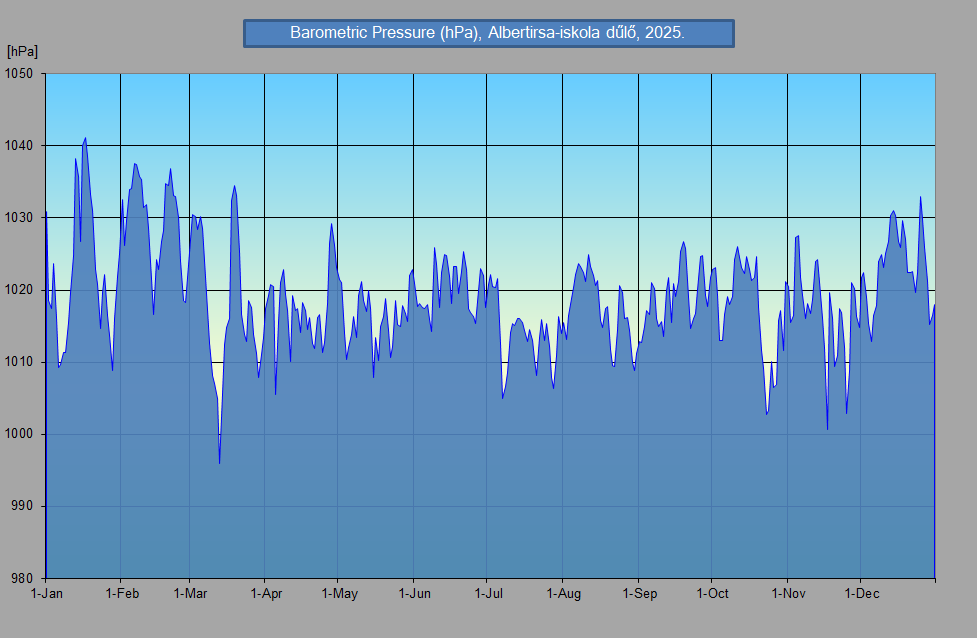977x638 pixels.
Task: Select the 1-Sep label on the x-axis
Action: [x=639, y=594]
